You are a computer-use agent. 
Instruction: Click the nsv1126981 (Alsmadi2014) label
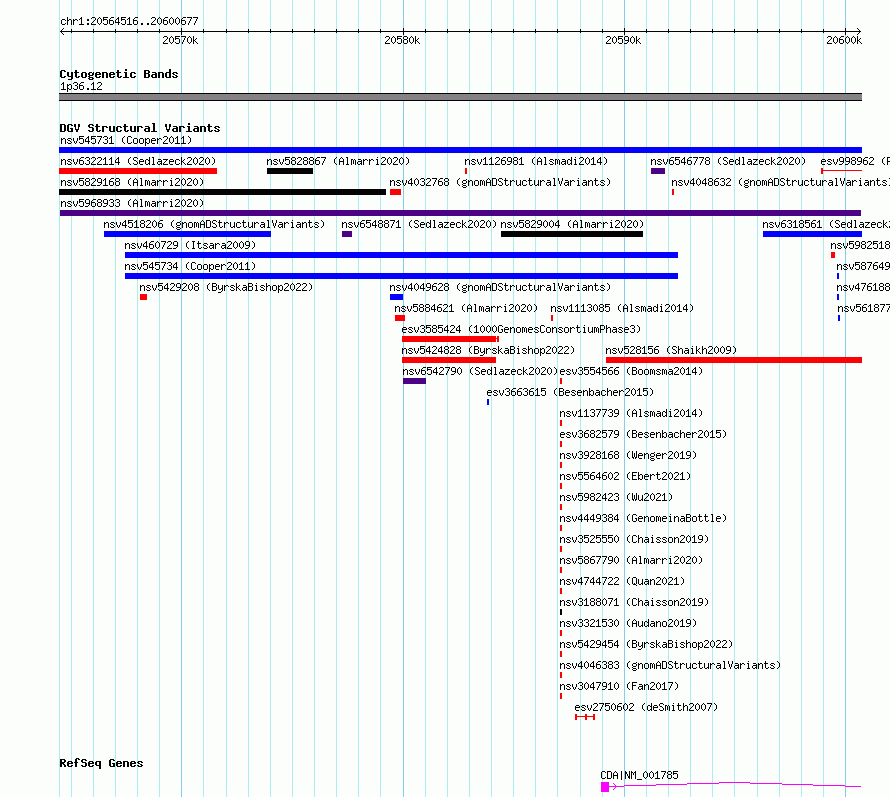point(536,161)
